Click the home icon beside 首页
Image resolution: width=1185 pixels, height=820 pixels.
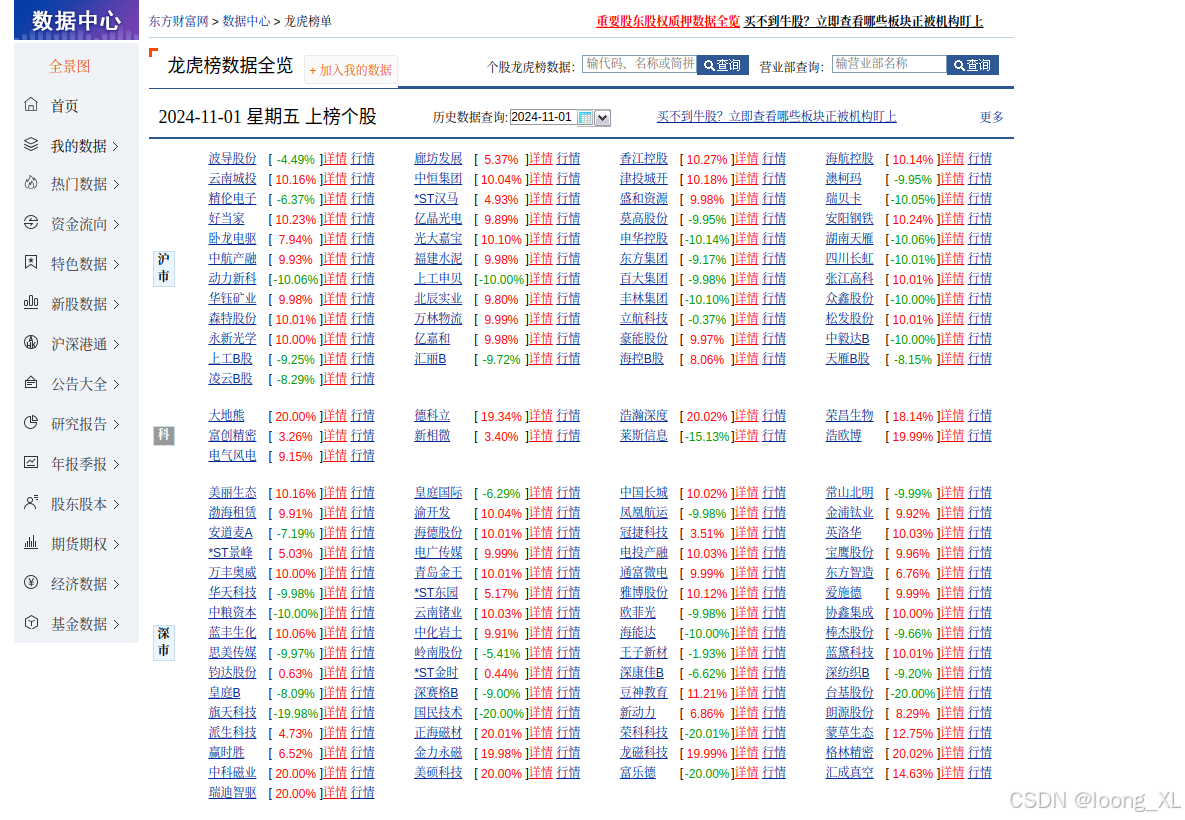pos(31,104)
